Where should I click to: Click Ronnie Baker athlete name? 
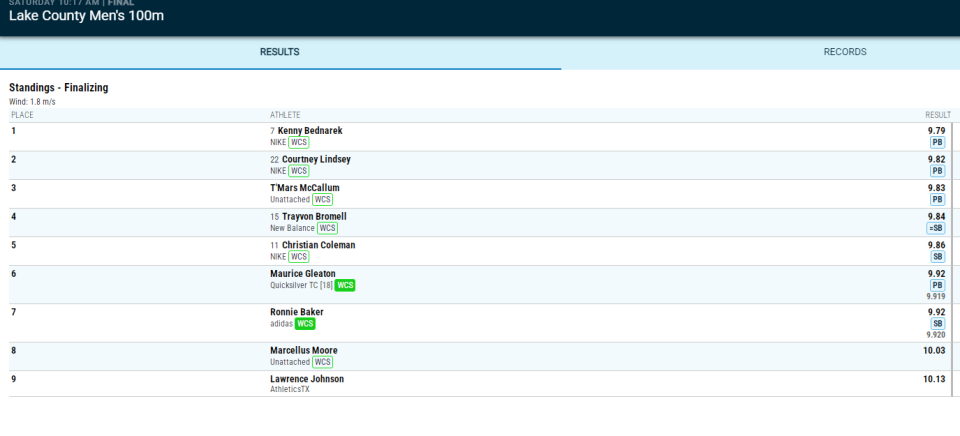(297, 312)
